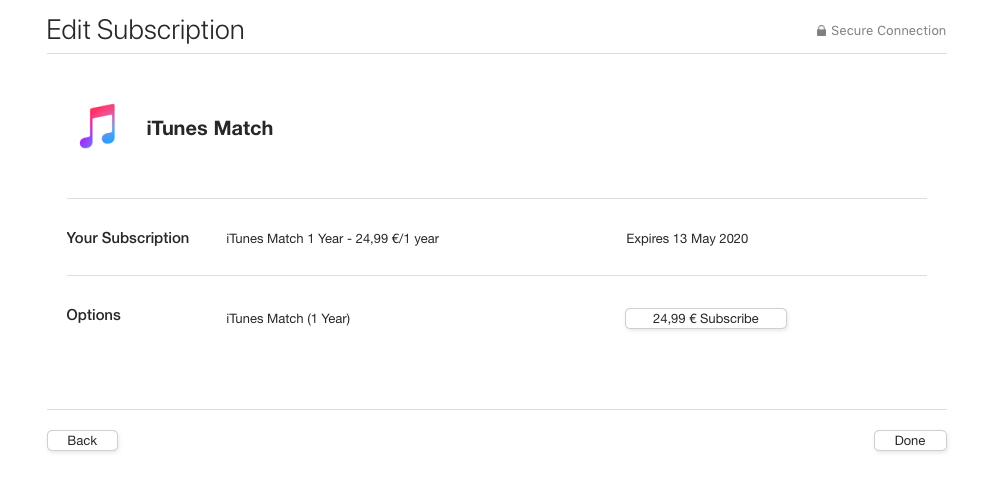Click the divider line under Edit Subscription heading

pos(496,54)
